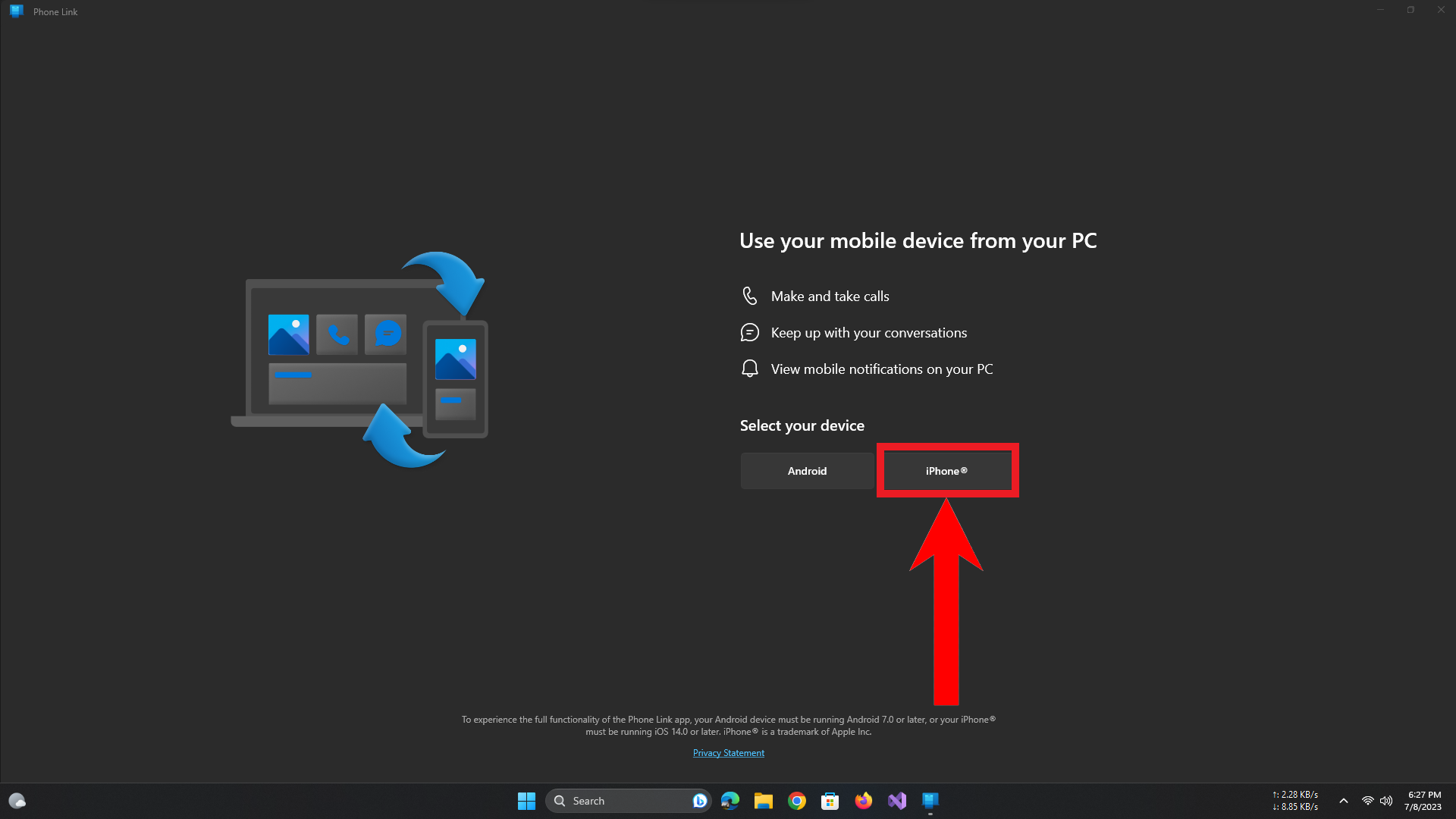Launch Google Chrome from the taskbar
1456x819 pixels.
click(x=796, y=801)
